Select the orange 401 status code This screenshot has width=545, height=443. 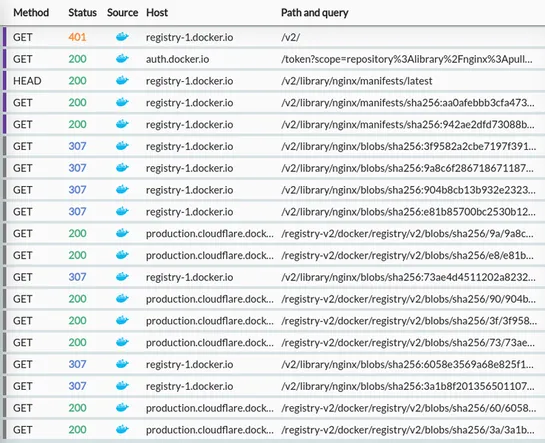coord(77,37)
